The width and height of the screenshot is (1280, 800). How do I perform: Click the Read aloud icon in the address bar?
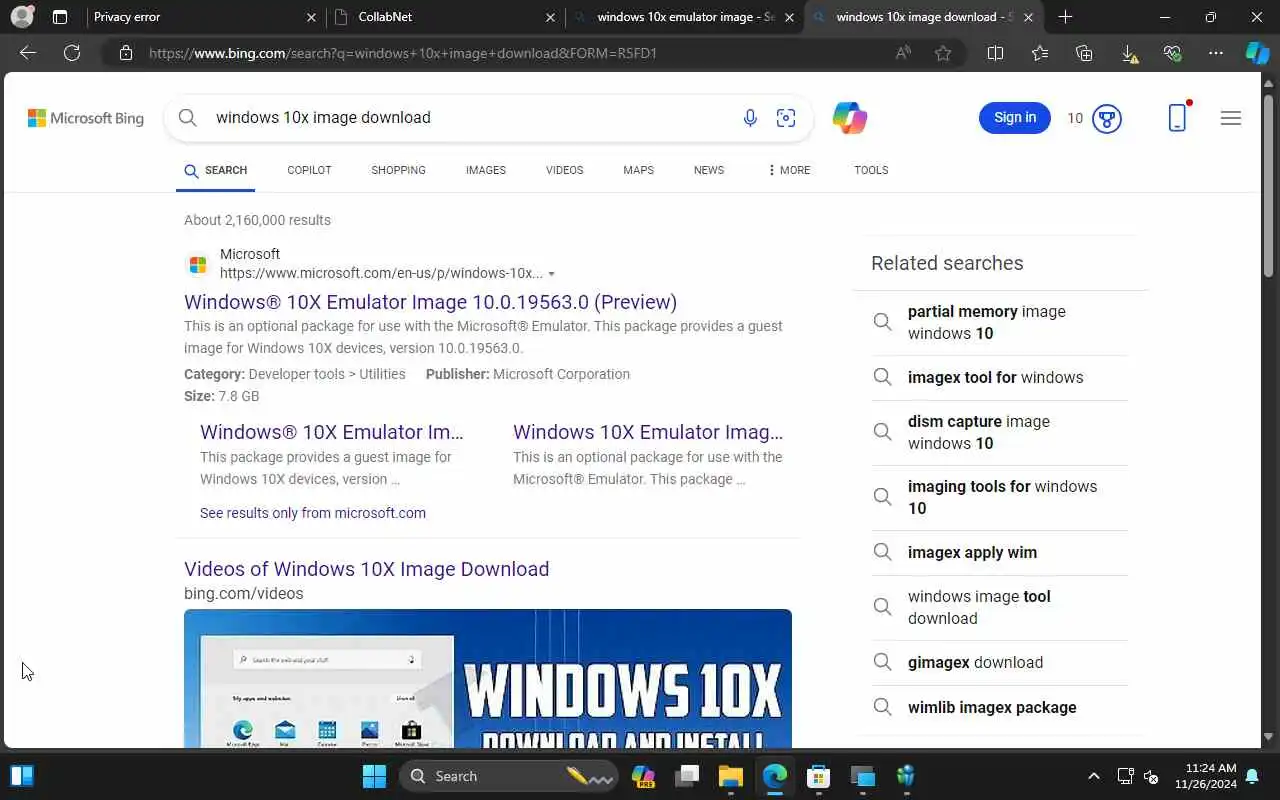point(903,53)
